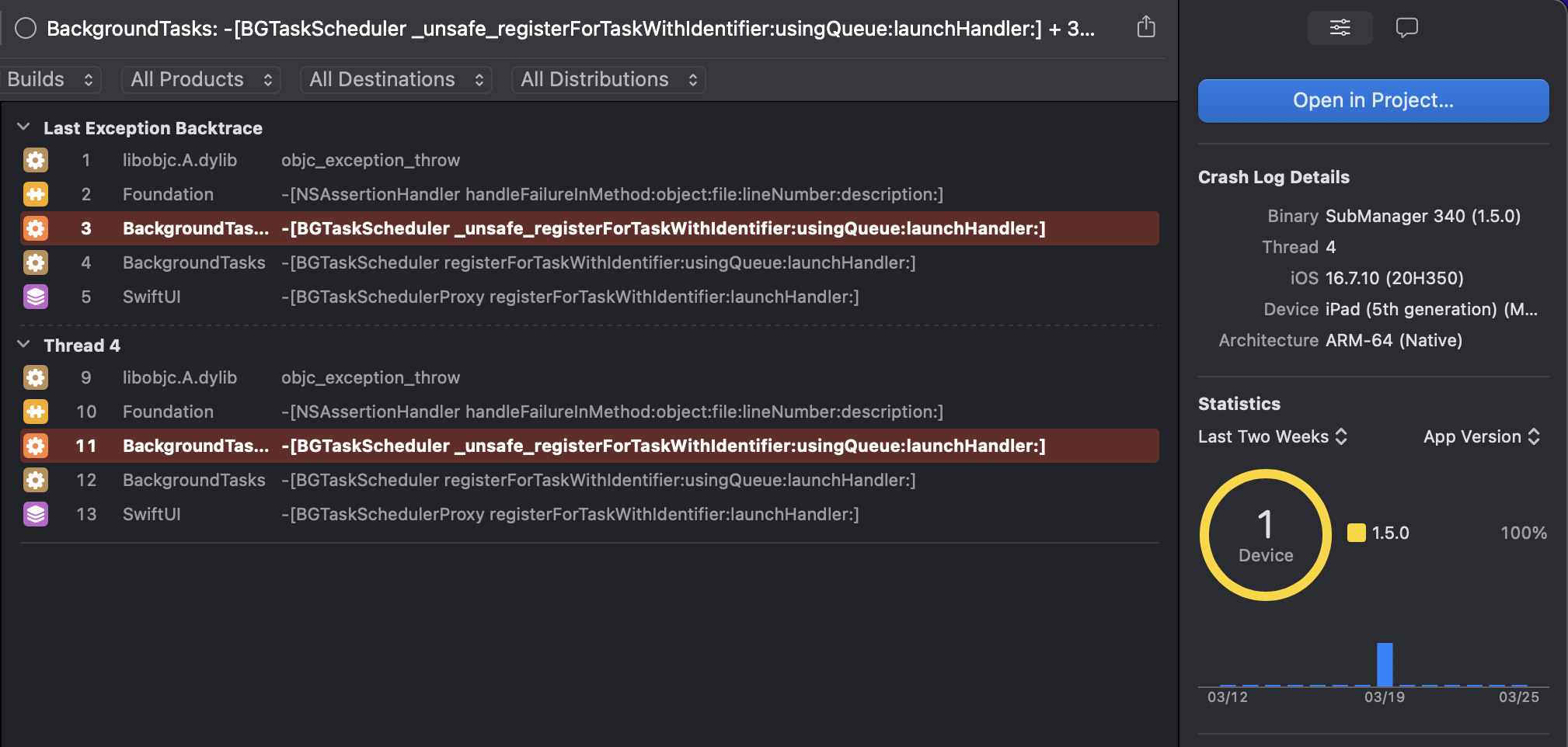Open the All Destinations filter dropdown
The height and width of the screenshot is (747, 1568).
tap(395, 79)
